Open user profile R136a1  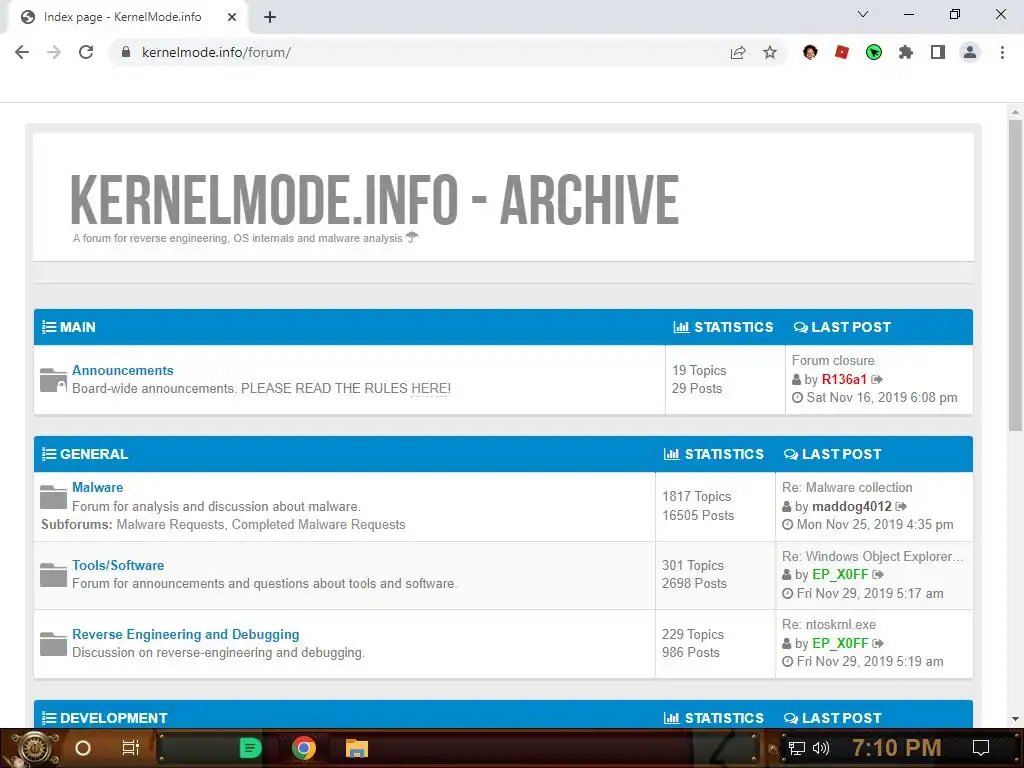coord(844,379)
